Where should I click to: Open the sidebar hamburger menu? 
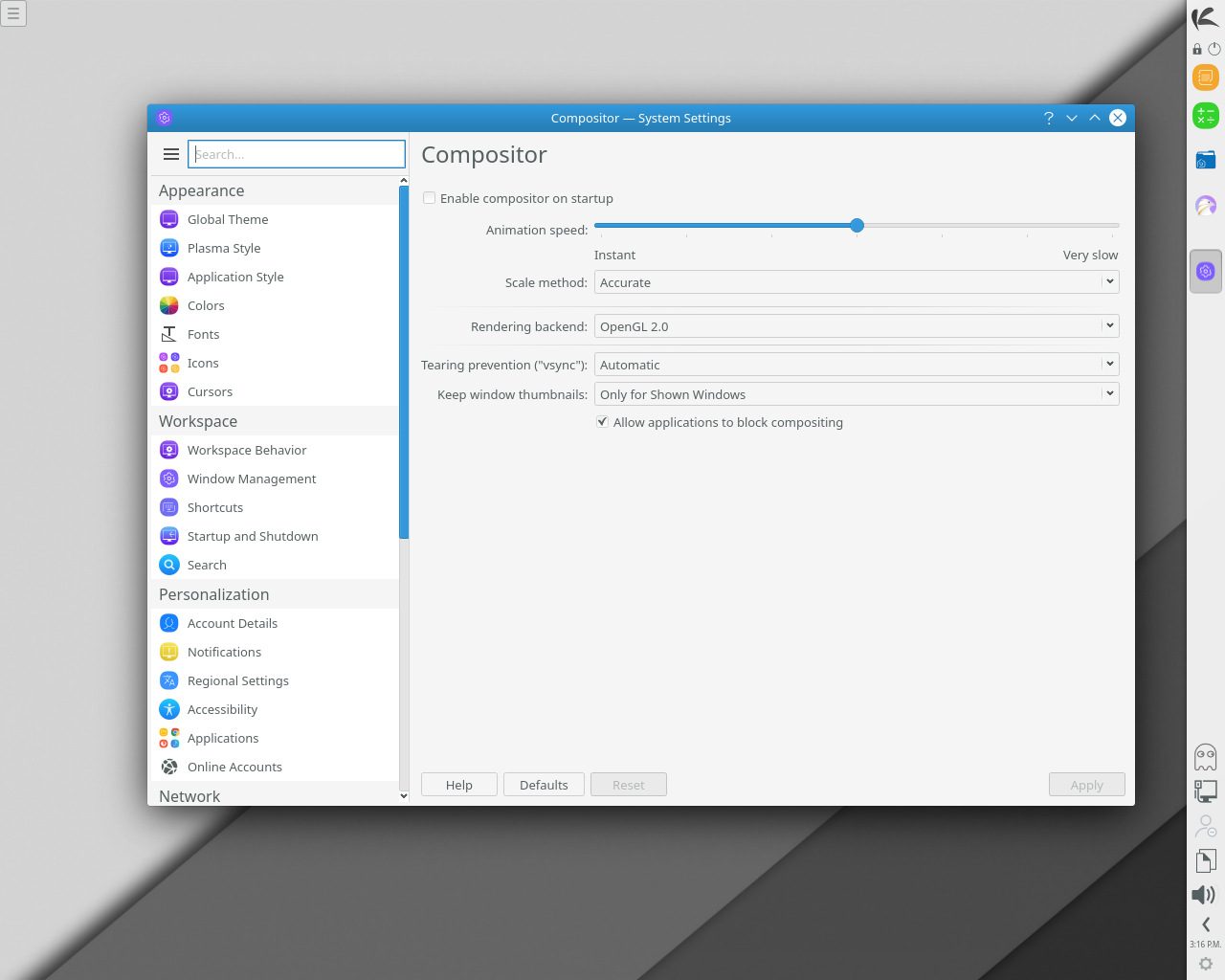pos(171,154)
